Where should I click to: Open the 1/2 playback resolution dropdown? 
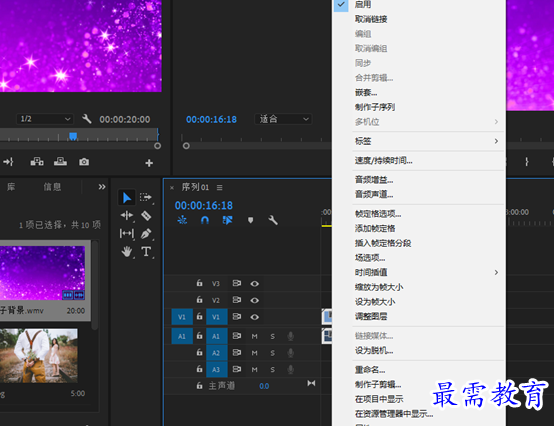pos(45,119)
